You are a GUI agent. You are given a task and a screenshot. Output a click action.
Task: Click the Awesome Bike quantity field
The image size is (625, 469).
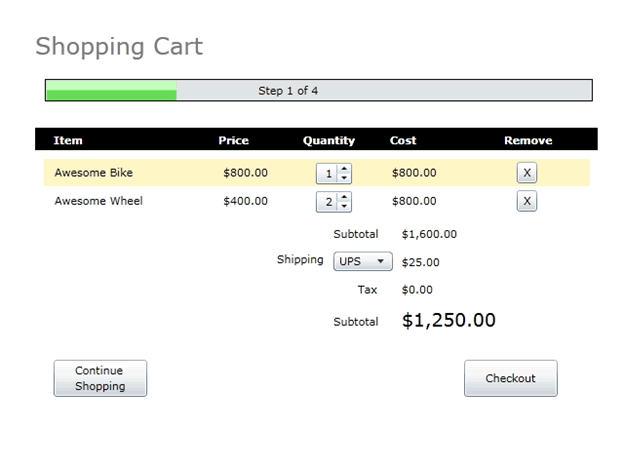tap(327, 173)
